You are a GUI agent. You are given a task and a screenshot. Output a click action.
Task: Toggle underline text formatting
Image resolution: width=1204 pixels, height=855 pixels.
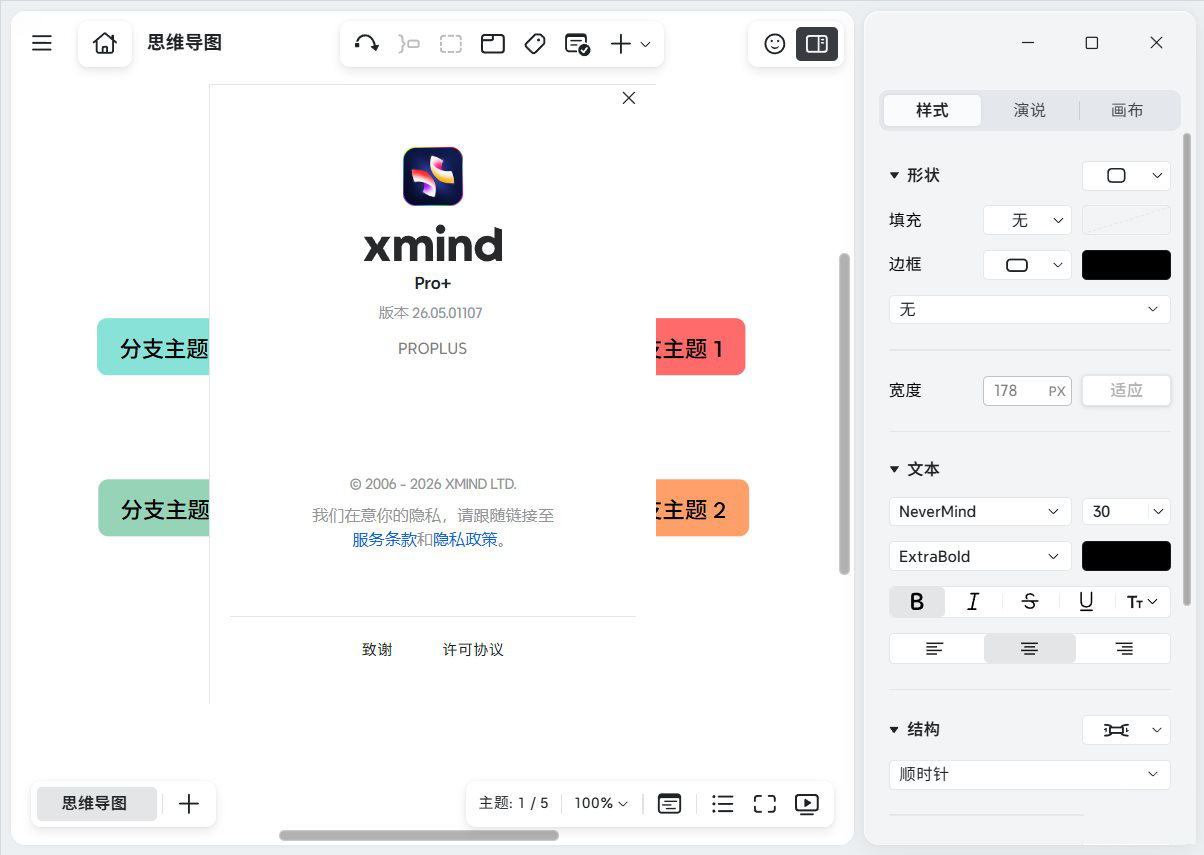[1086, 601]
